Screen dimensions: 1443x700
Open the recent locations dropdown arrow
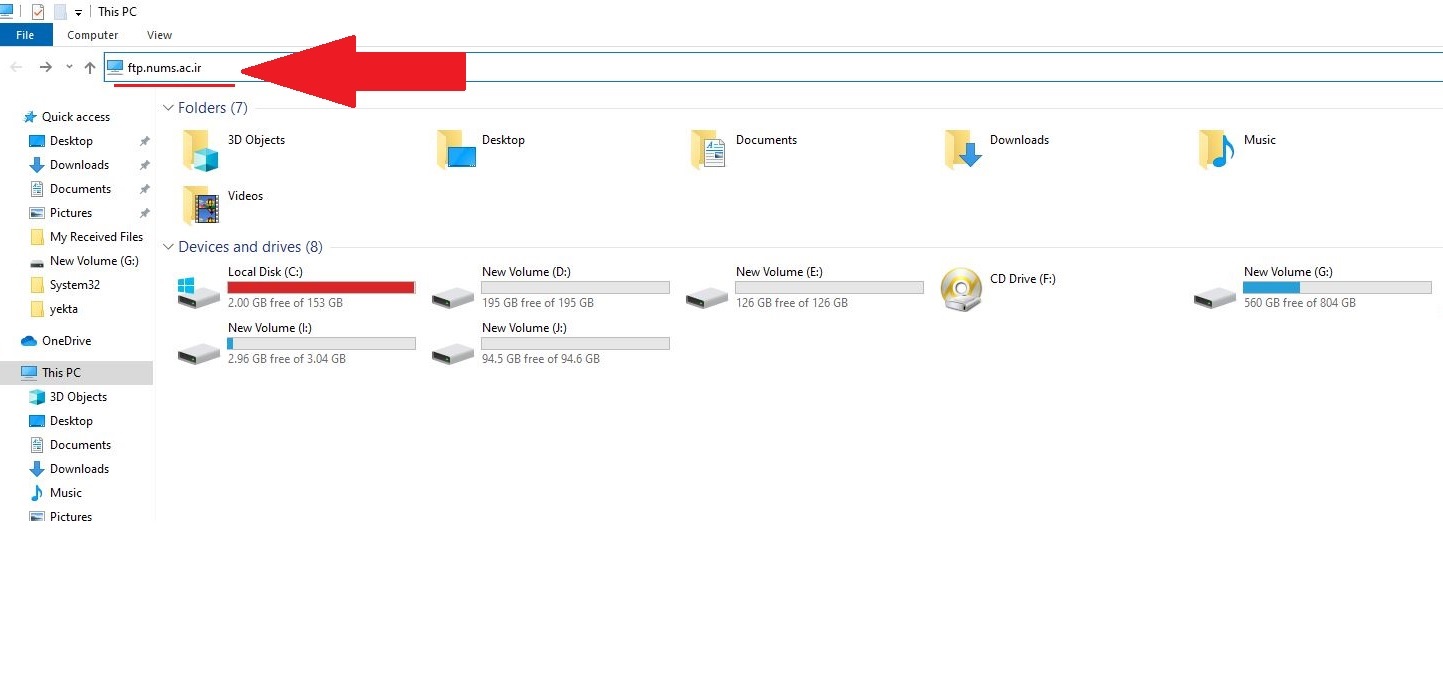[x=69, y=67]
